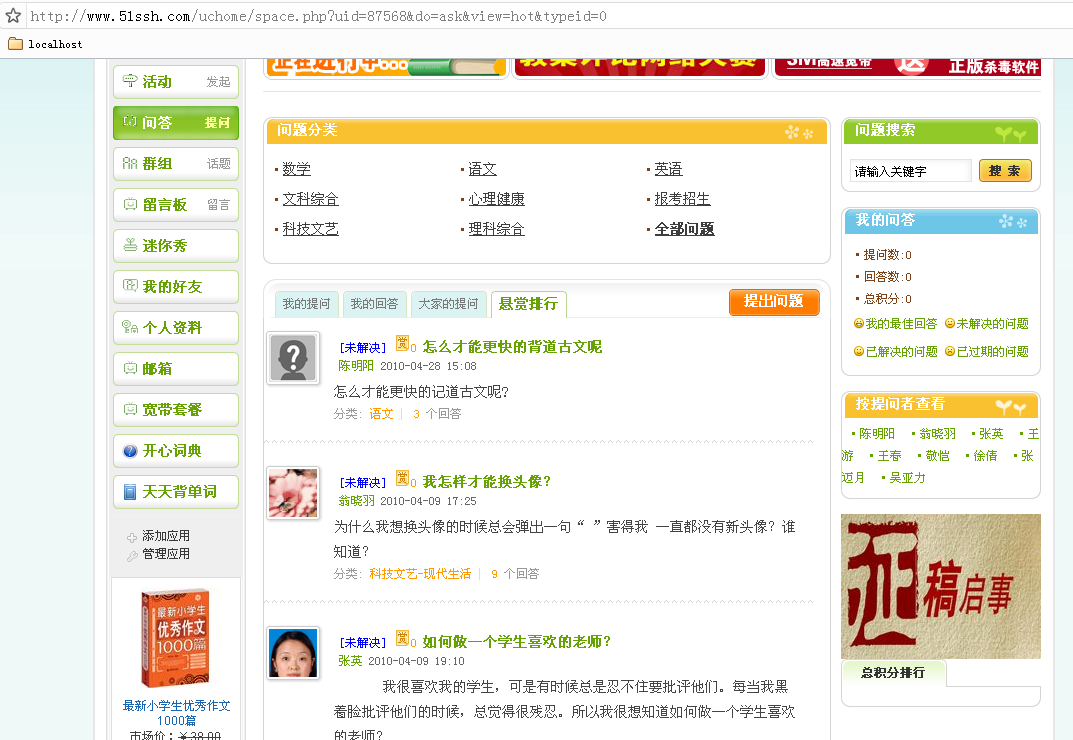This screenshot has height=740, width=1073.
Task: Open the 语文 category link in 问题分类
Action: coord(482,169)
